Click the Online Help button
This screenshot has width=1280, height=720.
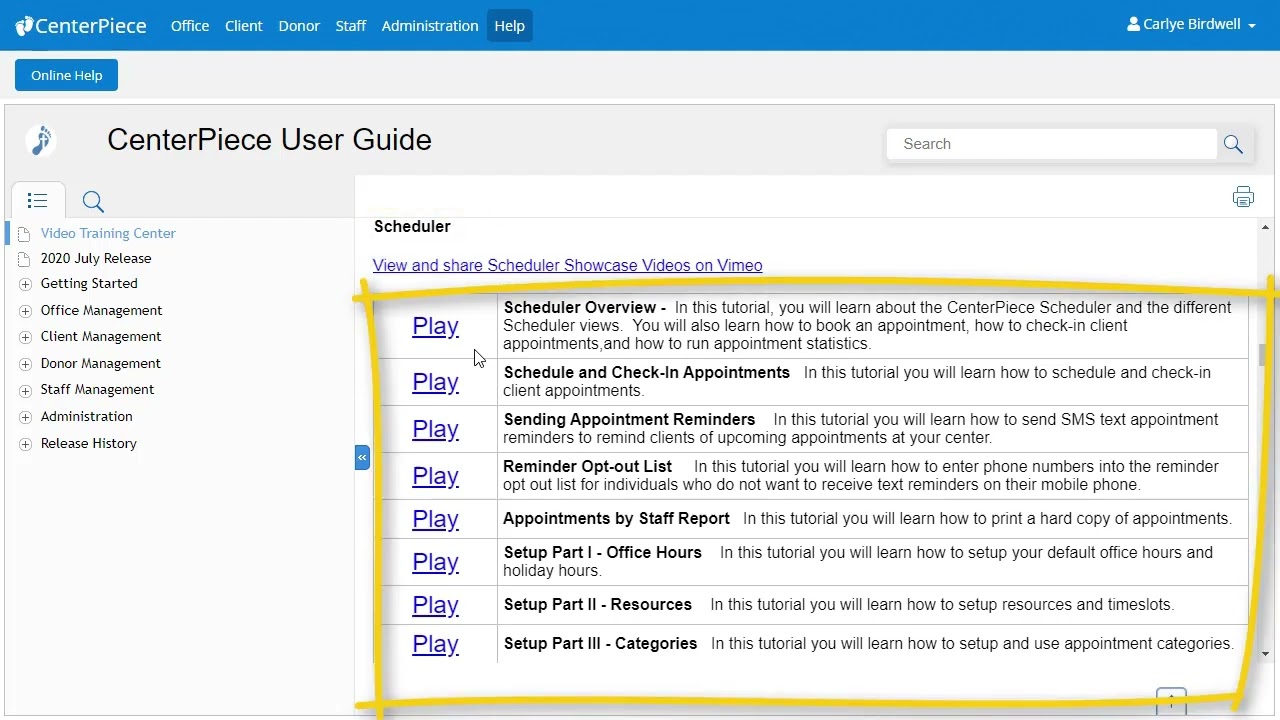tap(66, 75)
